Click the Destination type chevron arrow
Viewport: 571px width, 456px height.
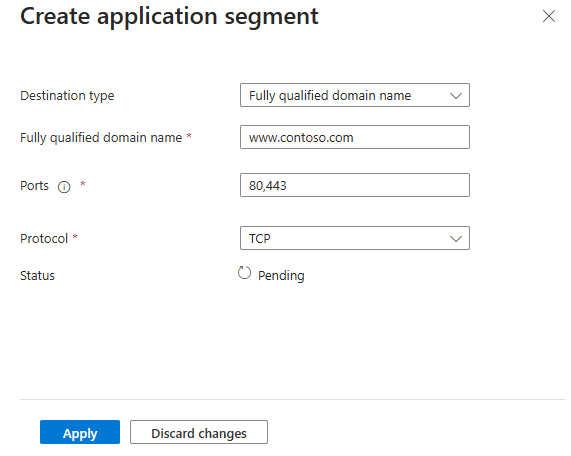[x=456, y=96]
